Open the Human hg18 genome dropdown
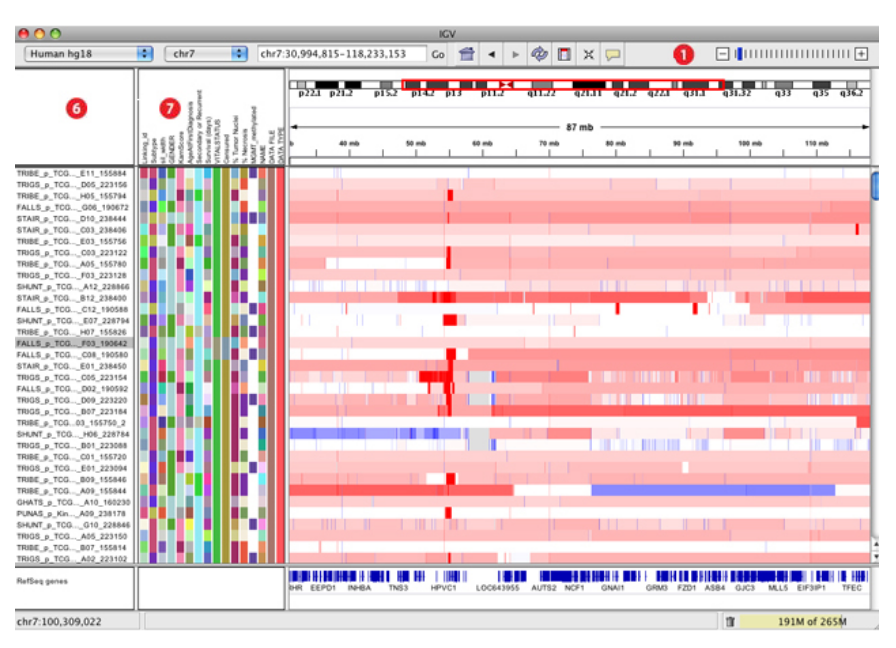The height and width of the screenshot is (648, 896). (90, 54)
